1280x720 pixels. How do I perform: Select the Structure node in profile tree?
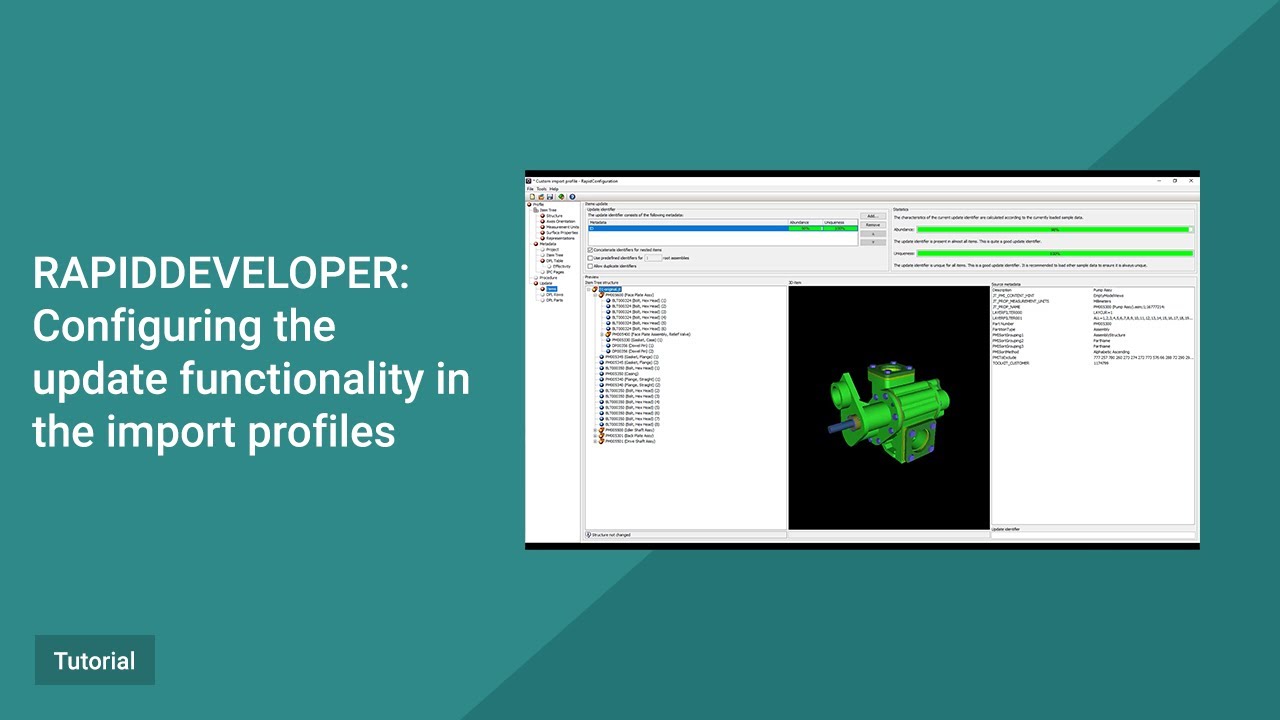(555, 216)
